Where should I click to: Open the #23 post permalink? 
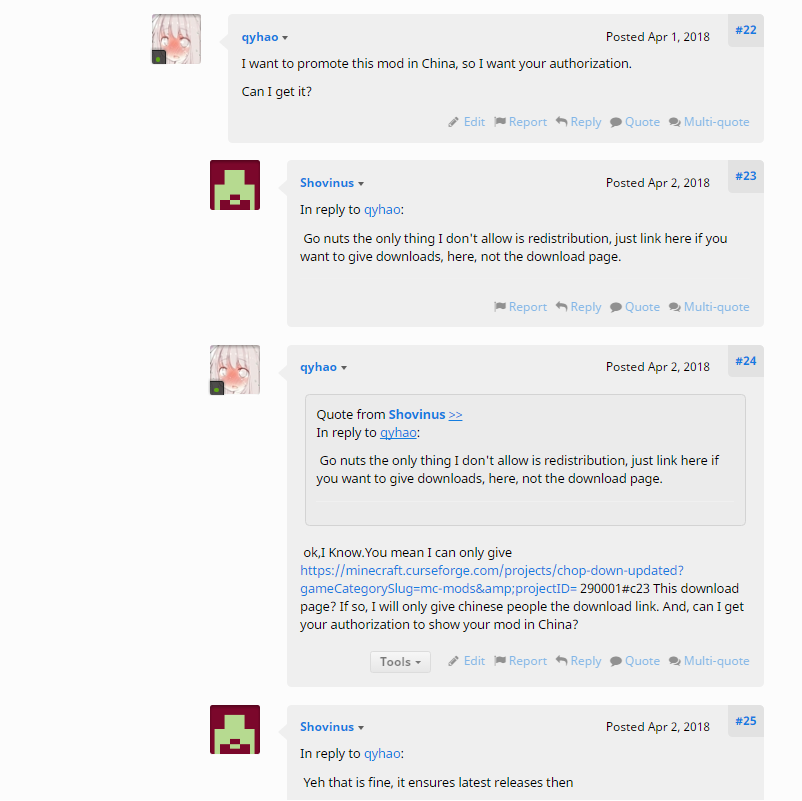[746, 176]
